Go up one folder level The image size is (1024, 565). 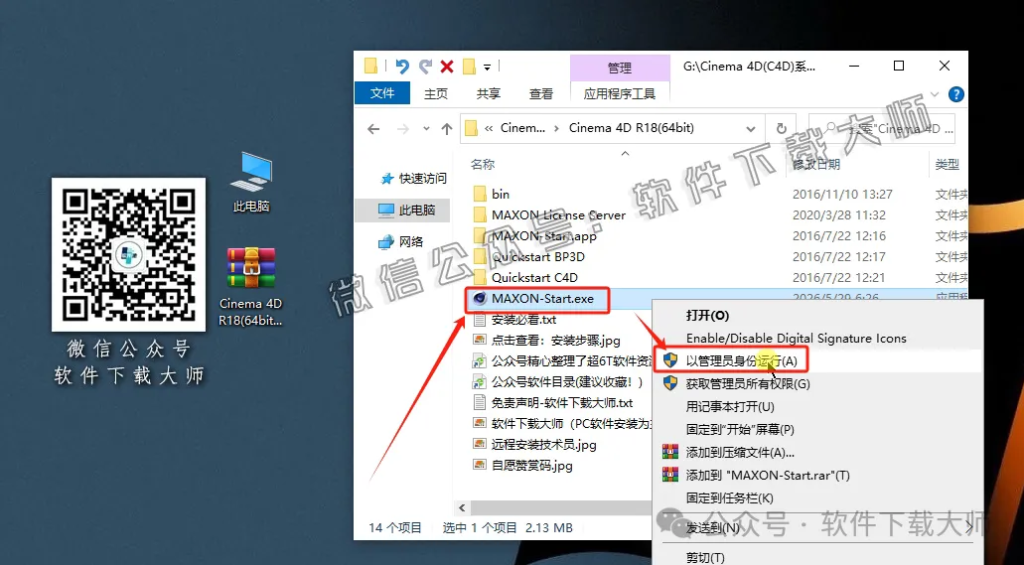(447, 129)
